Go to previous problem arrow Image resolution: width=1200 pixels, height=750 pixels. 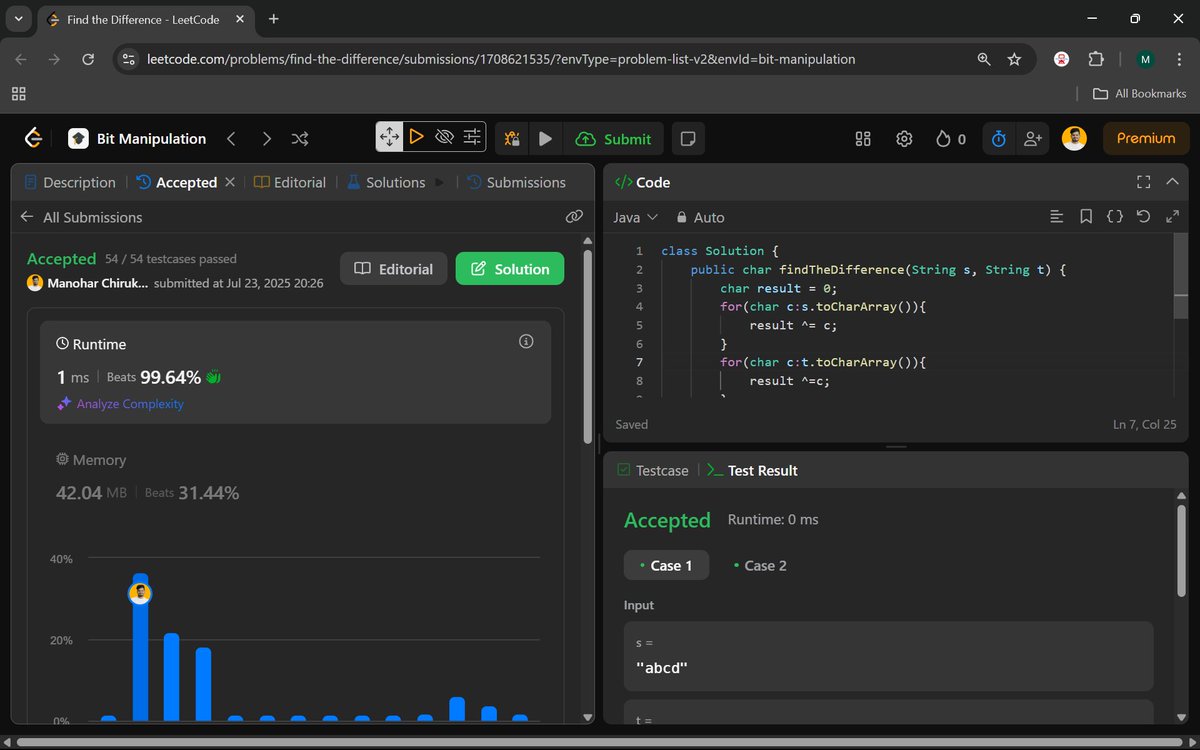(231, 139)
